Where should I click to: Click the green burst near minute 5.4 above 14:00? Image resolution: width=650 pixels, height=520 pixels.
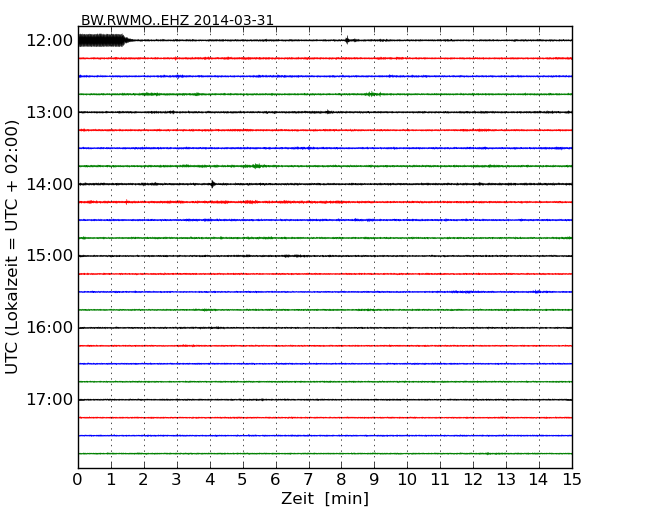(257, 166)
